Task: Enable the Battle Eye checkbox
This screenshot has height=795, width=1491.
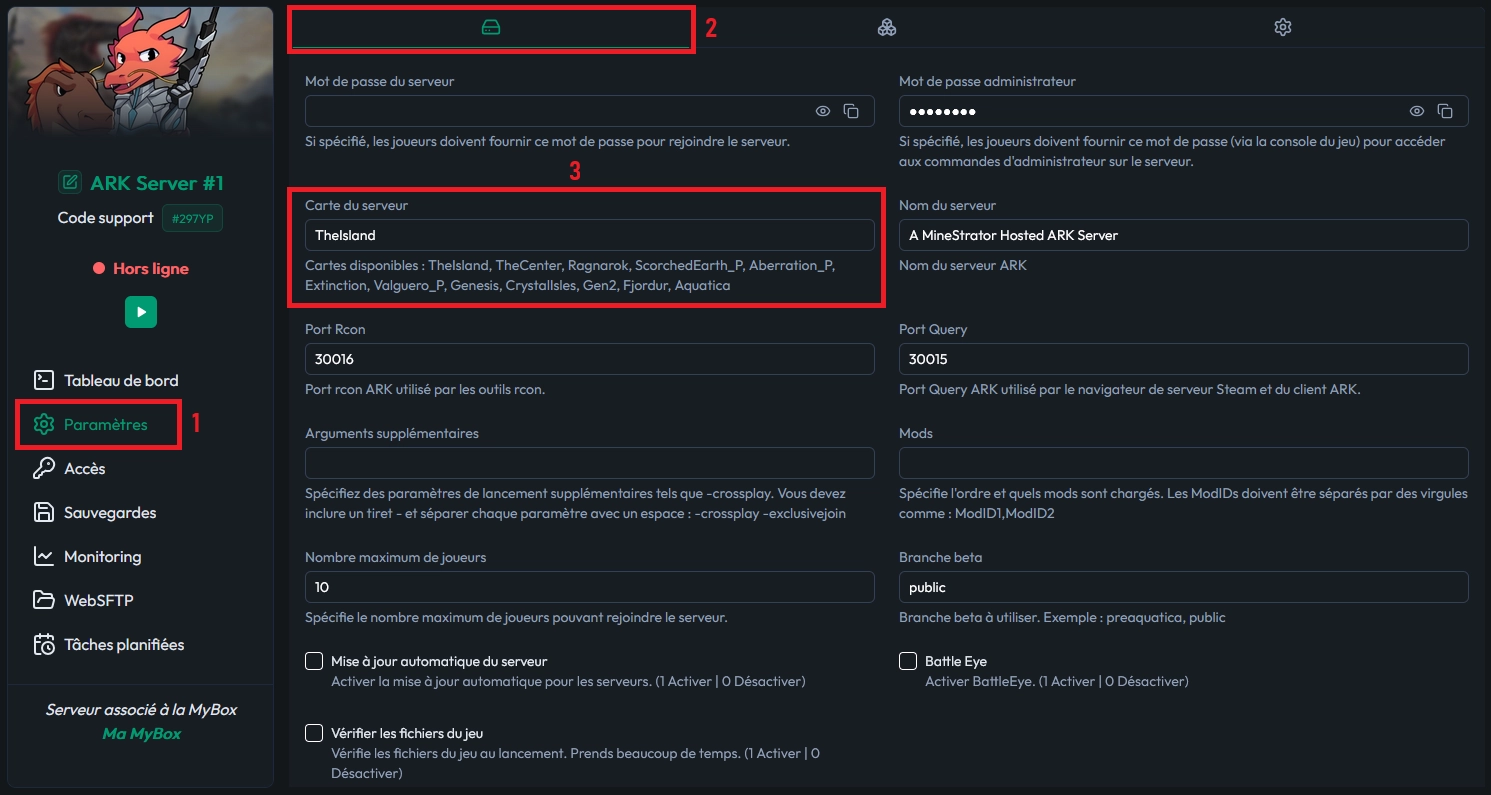Action: tap(908, 660)
